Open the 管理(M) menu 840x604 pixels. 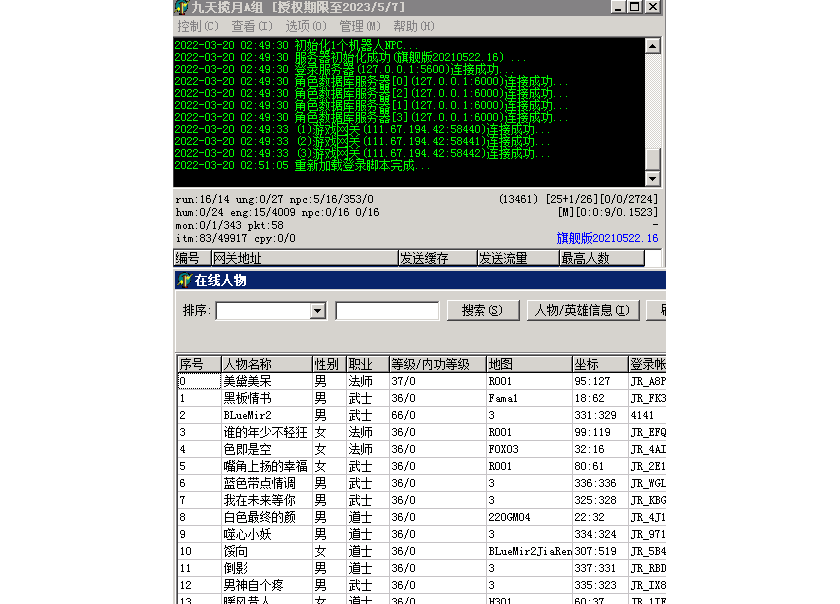point(360,26)
